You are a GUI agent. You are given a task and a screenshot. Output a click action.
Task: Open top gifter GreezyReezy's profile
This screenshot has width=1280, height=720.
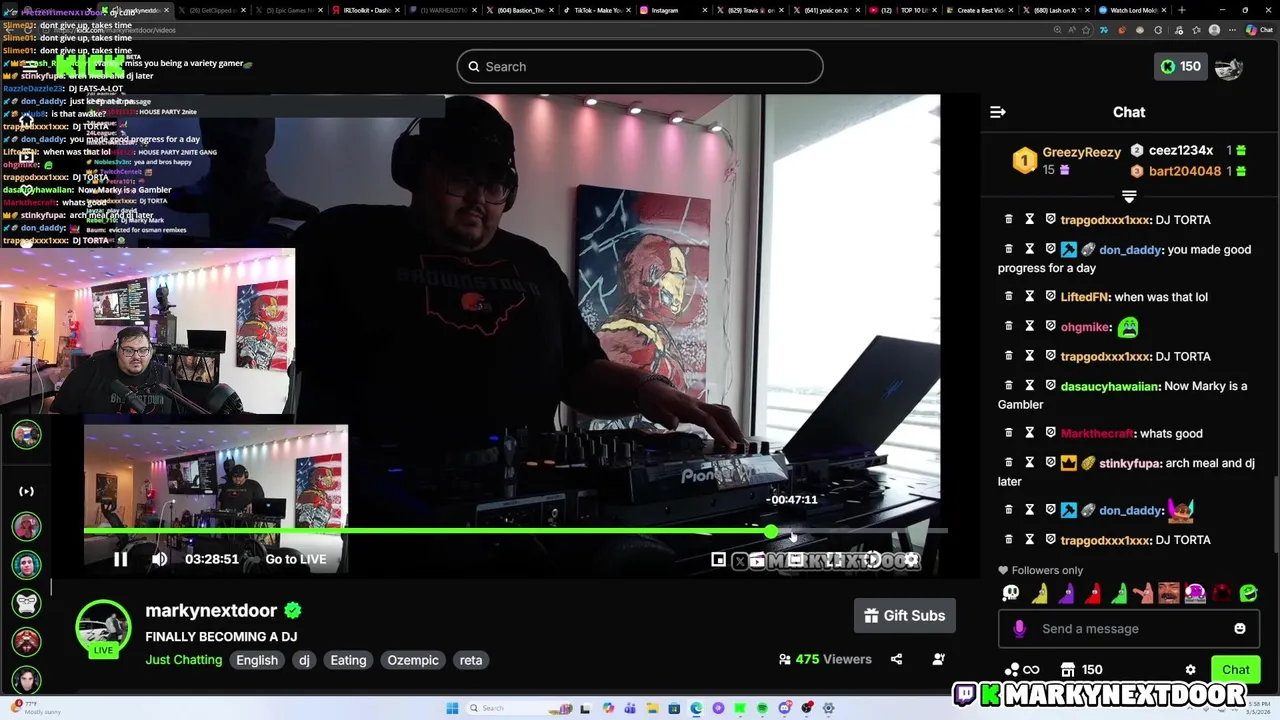click(1082, 152)
